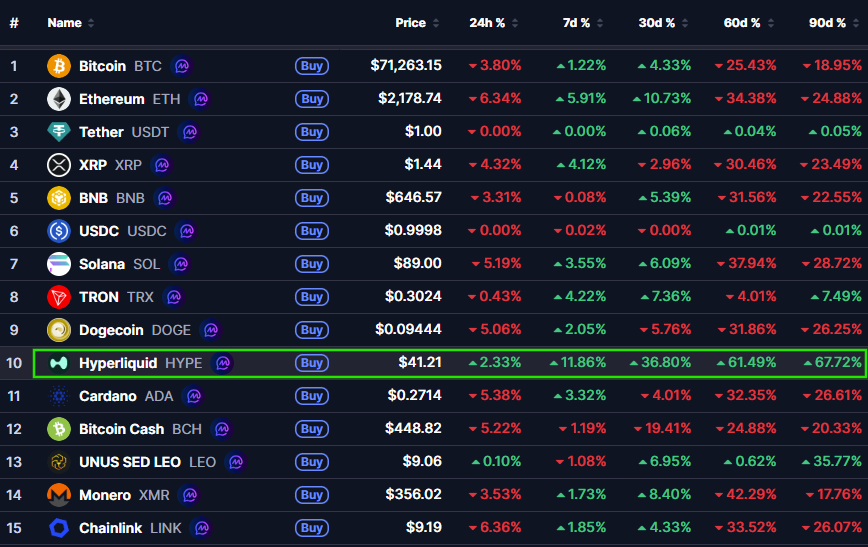Open the Bitcoin Cash name link
868x547 pixels.
(121, 429)
